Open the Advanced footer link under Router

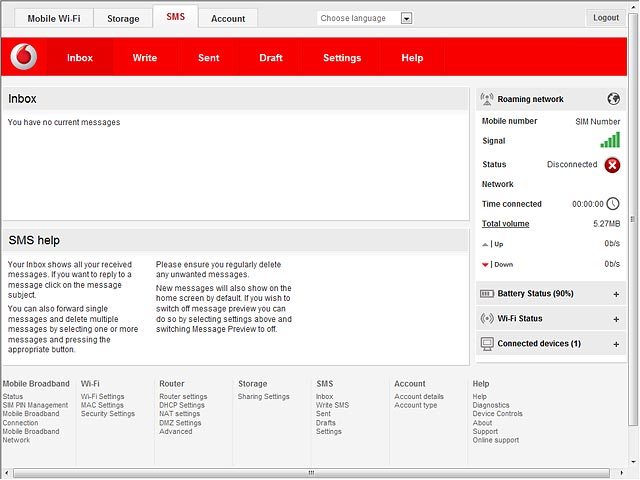pos(176,431)
